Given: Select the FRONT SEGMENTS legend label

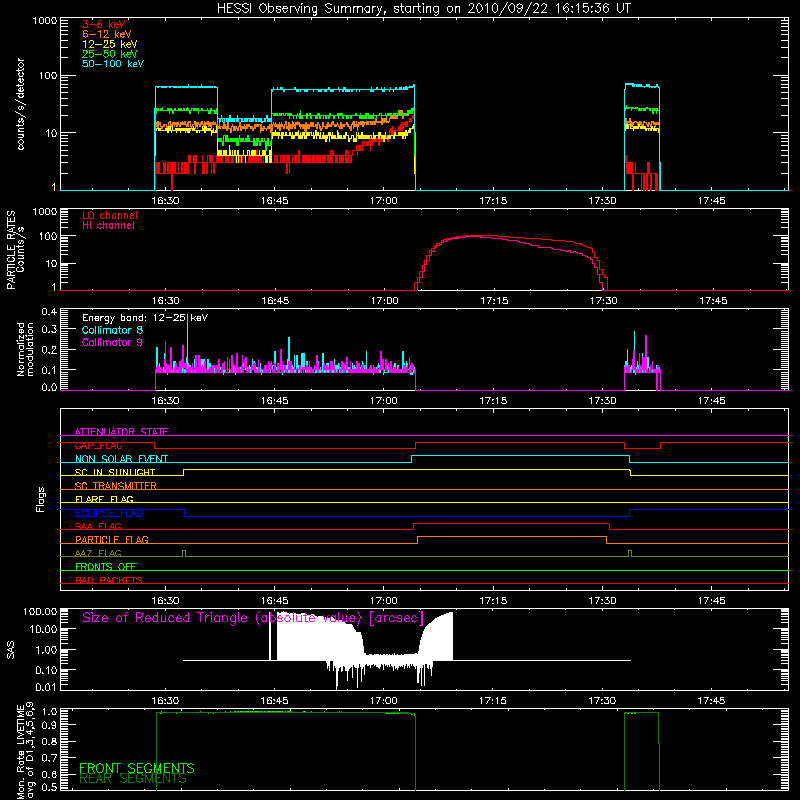Looking at the screenshot, I should click(x=137, y=768).
